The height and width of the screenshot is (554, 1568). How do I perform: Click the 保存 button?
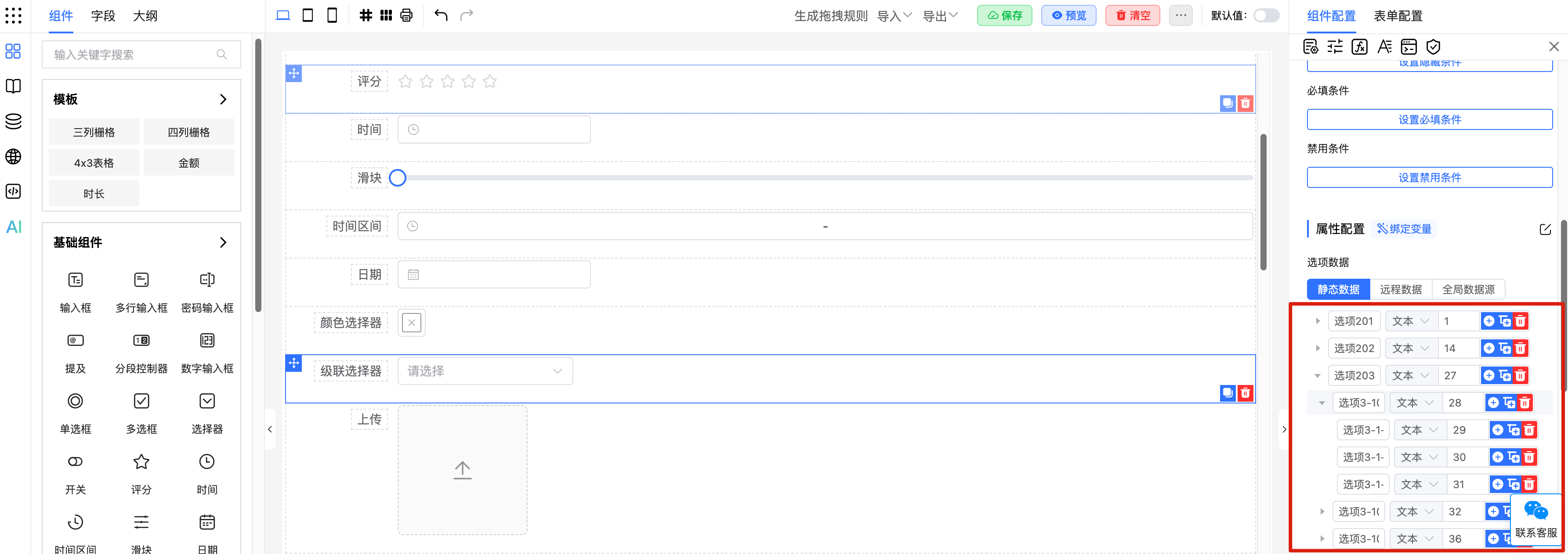[1004, 16]
